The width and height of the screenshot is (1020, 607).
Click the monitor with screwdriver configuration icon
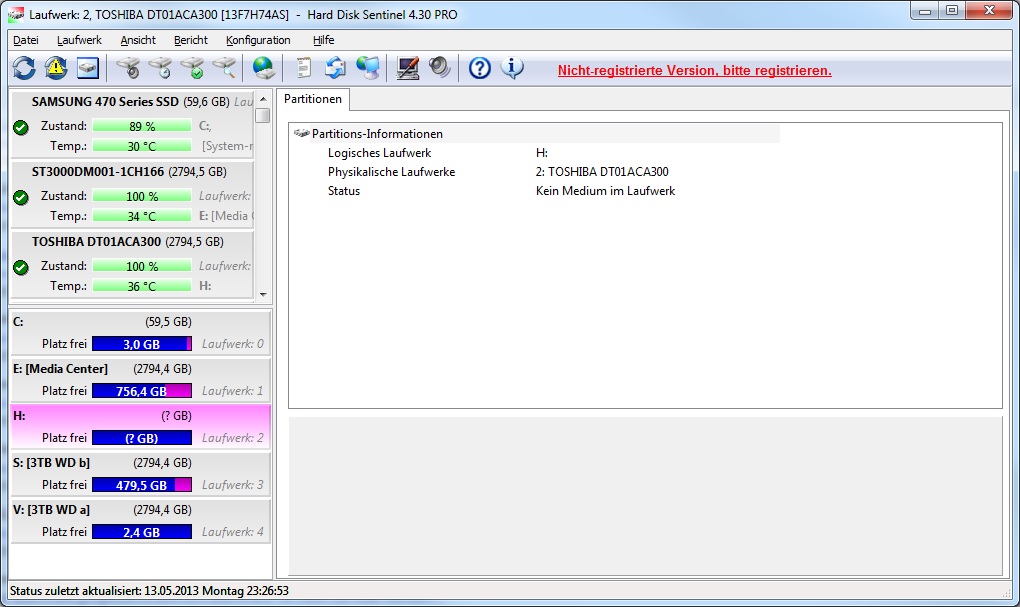pyautogui.click(x=408, y=68)
